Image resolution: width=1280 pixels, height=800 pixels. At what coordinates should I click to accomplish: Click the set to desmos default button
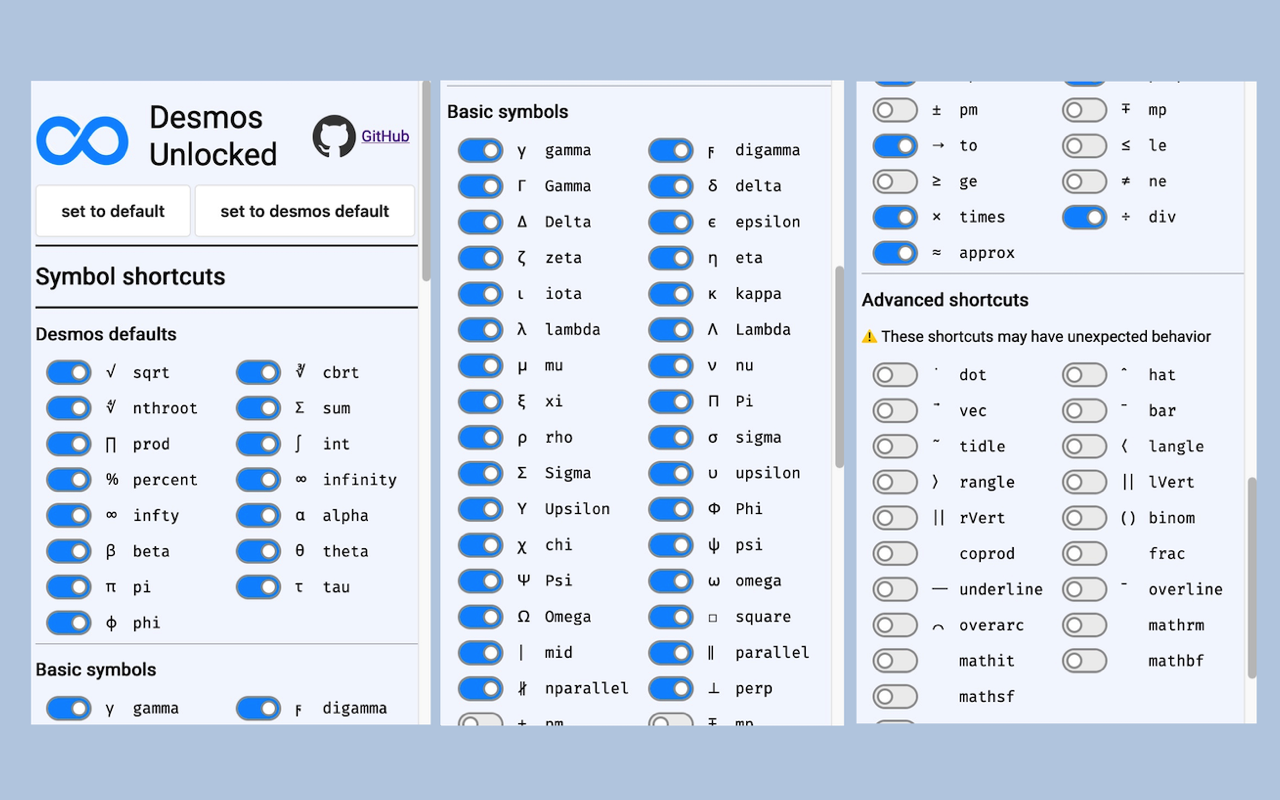coord(304,211)
